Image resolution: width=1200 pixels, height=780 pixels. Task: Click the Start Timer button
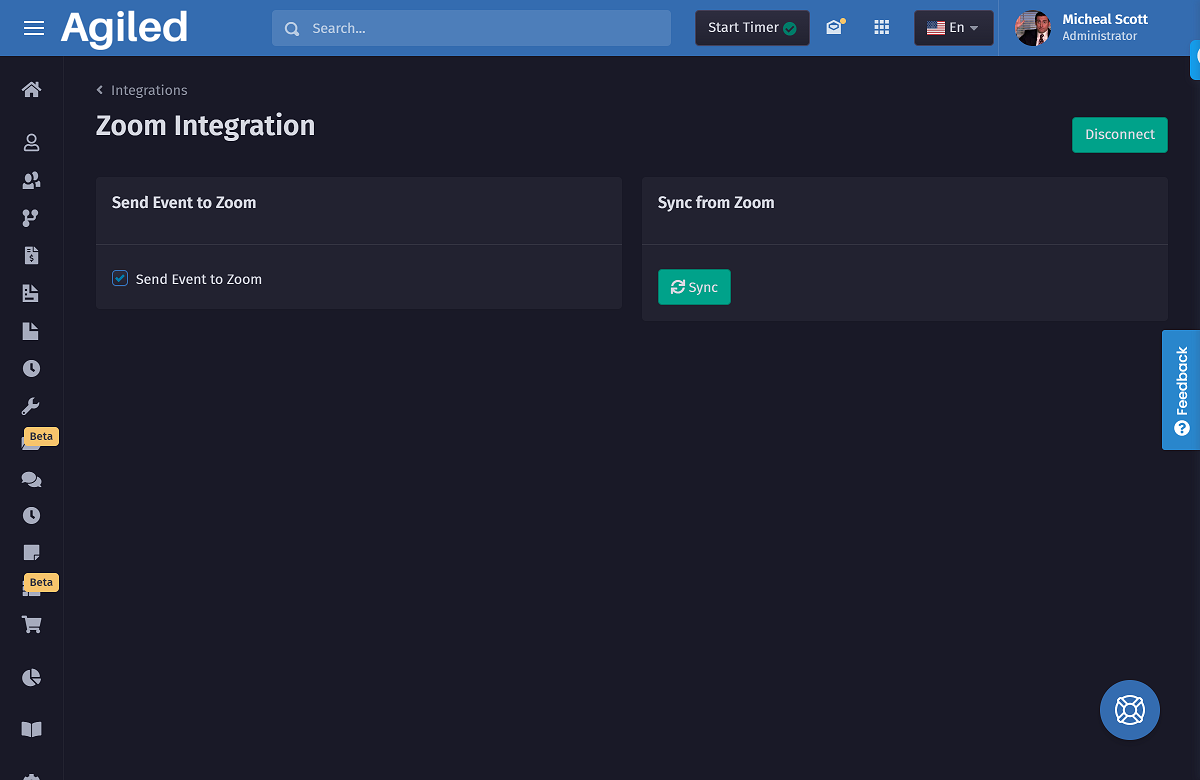(752, 28)
